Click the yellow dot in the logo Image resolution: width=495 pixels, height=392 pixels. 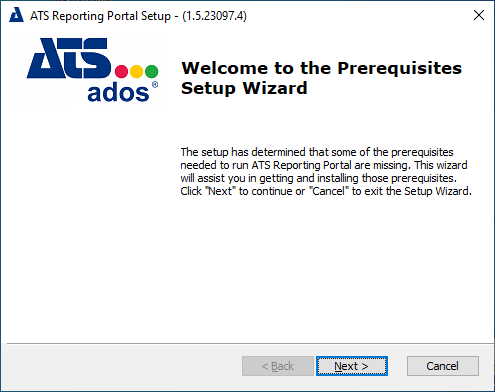coord(137,71)
